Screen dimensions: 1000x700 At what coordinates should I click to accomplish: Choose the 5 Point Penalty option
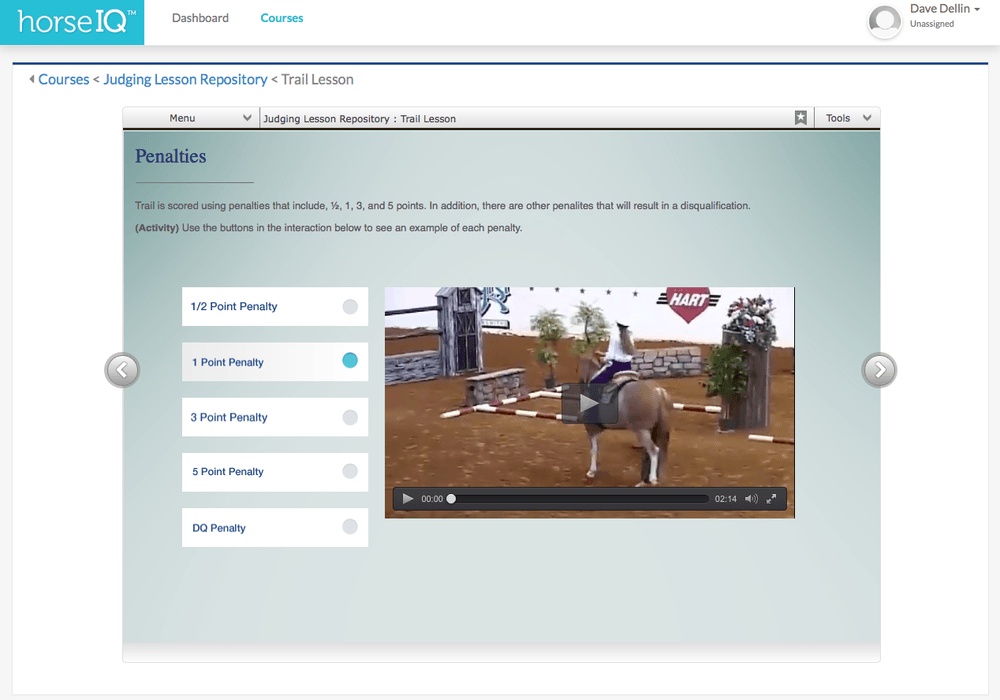(x=275, y=472)
